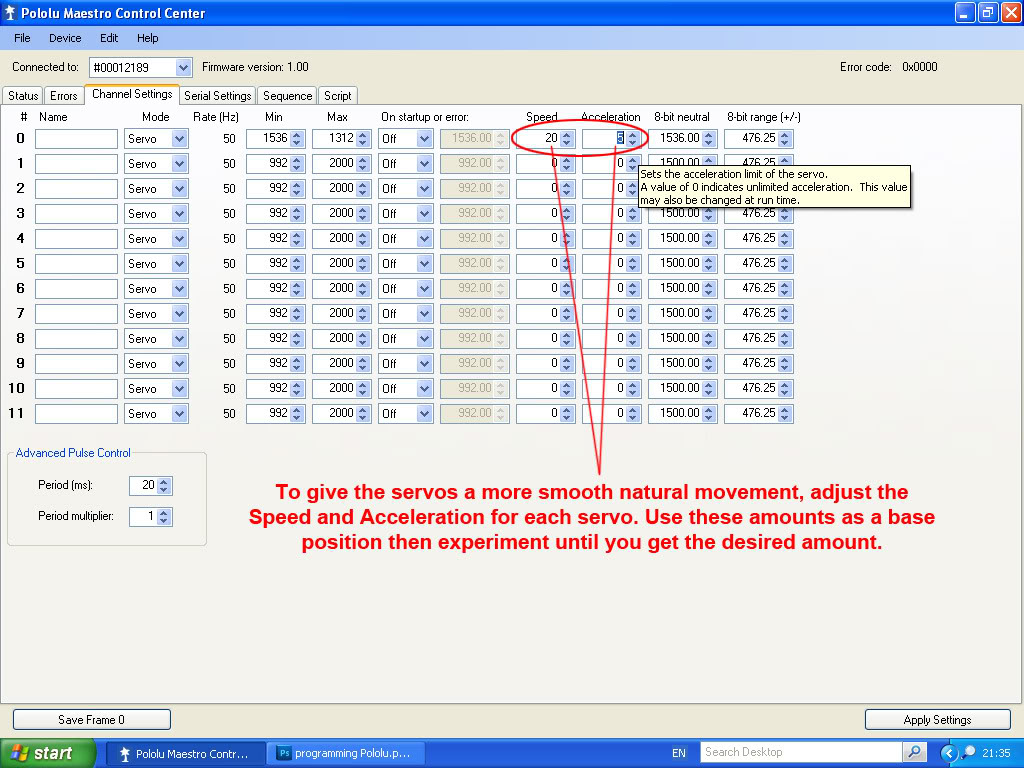The width and height of the screenshot is (1024, 768).
Task: Switch to the Photoshop programming Pololu taskbar item
Action: 345,754
